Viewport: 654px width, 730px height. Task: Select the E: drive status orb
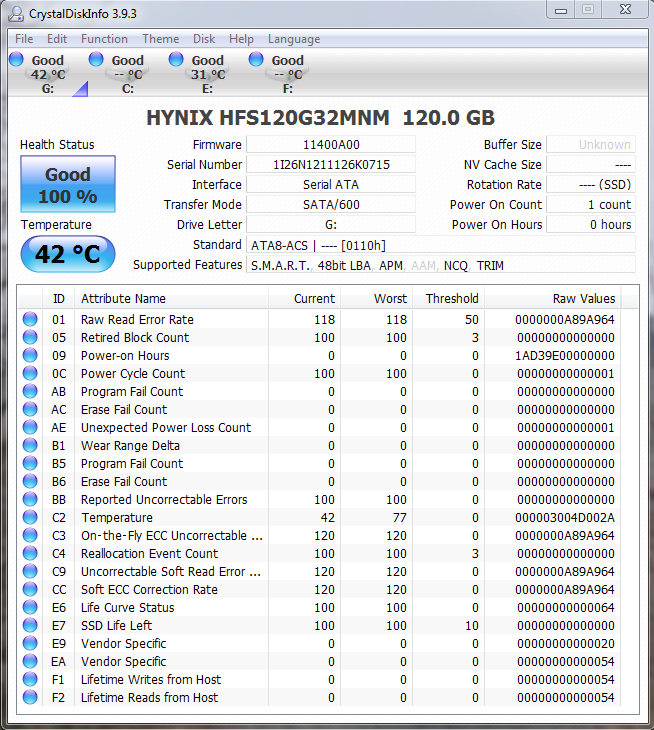click(176, 60)
